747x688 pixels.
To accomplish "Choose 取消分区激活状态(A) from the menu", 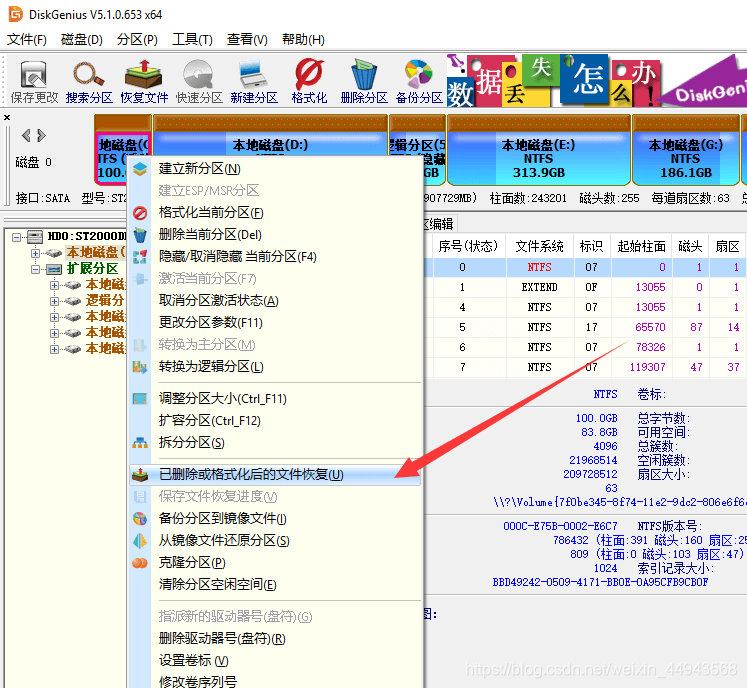I will [275, 301].
